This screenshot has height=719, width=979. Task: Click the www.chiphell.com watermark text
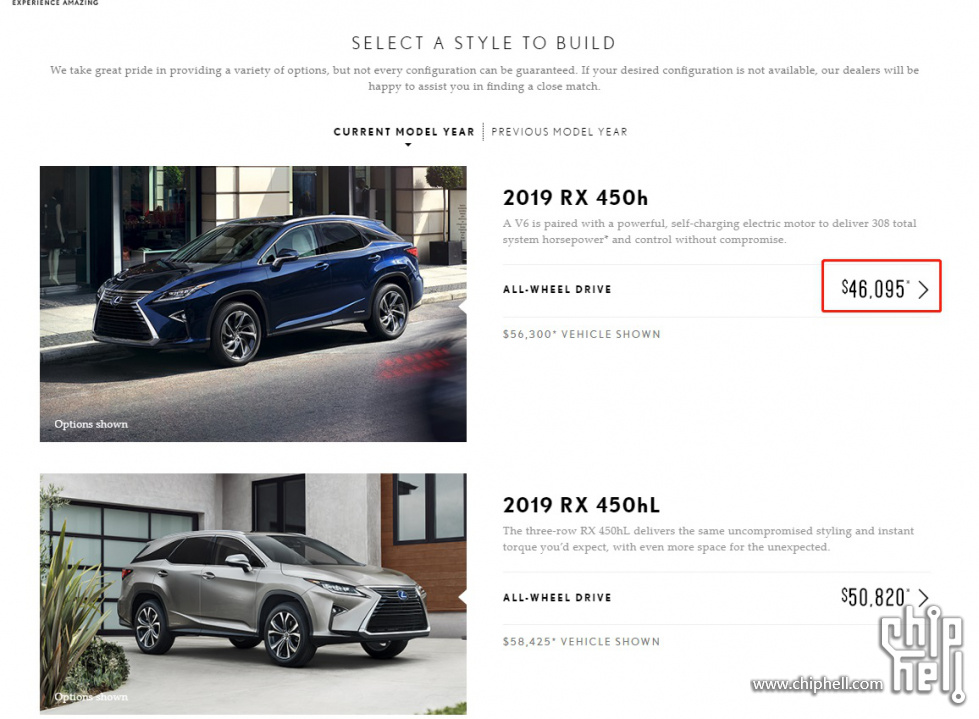pos(817,684)
